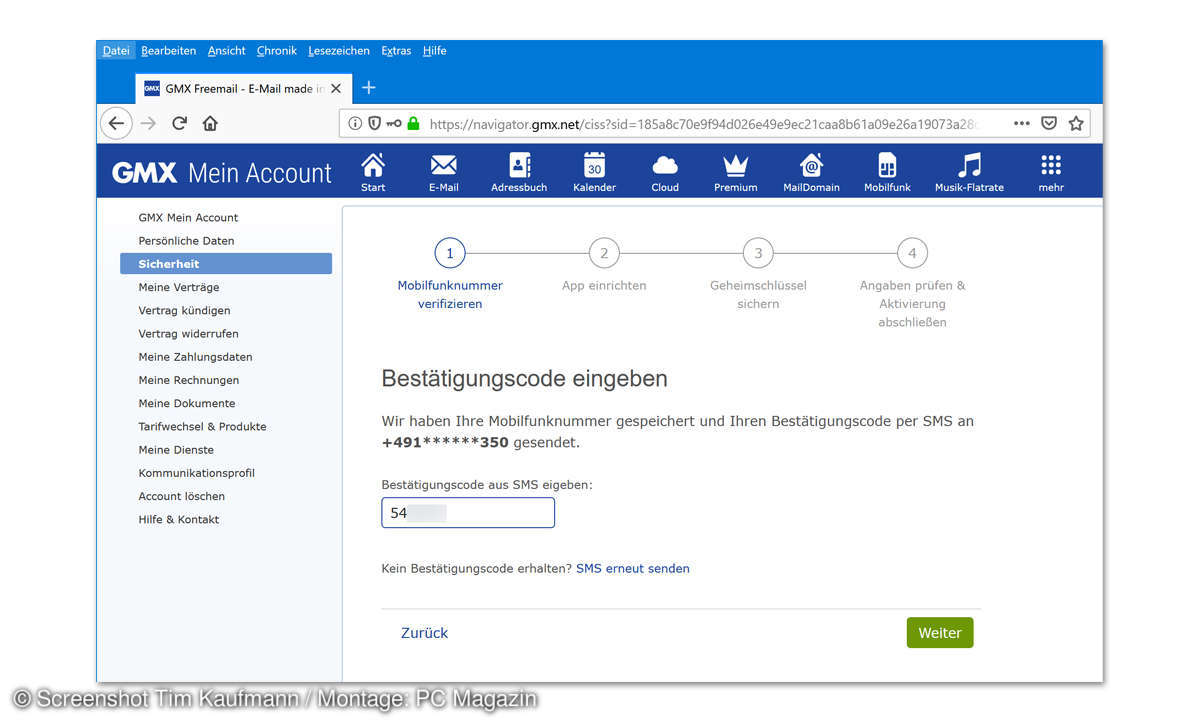Viewport: 1200px width, 720px height.
Task: Open the Lesezeichen menu
Action: coord(339,51)
